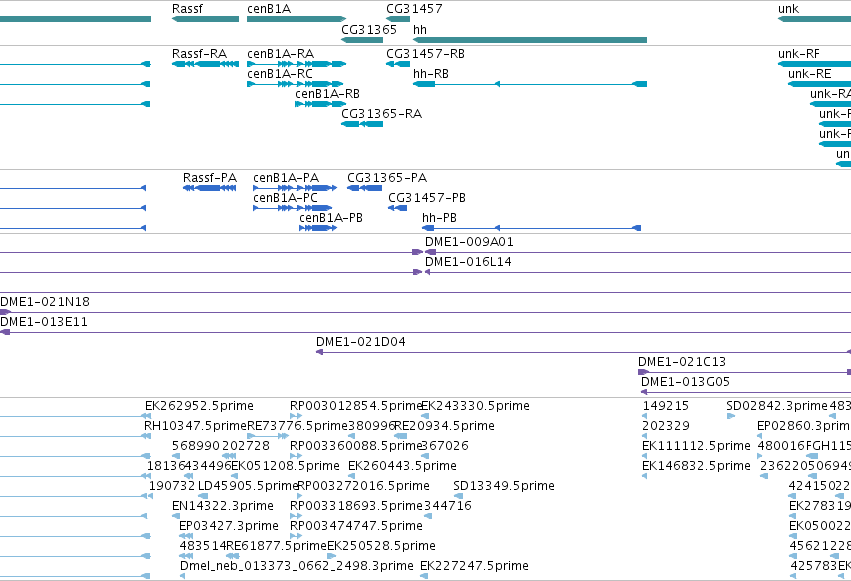This screenshot has height=581, width=851.
Task: Select the 367026 EST label
Action: click(x=444, y=446)
